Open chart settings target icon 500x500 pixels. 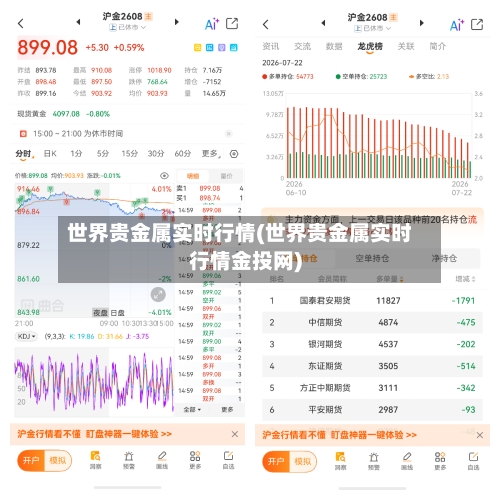(234, 154)
